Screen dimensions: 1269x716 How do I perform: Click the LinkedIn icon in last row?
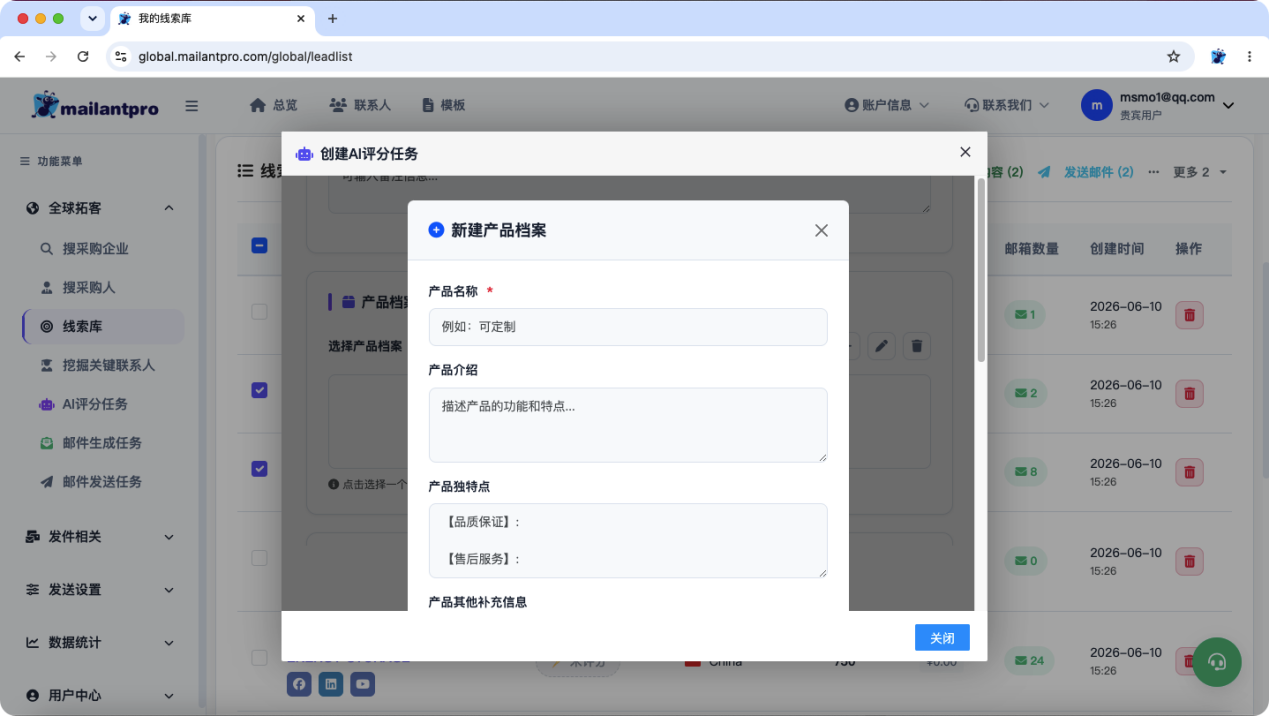point(331,684)
